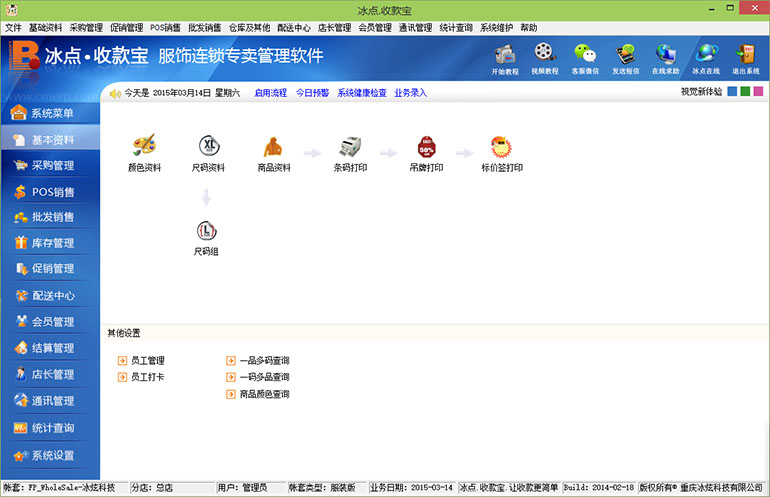
Task: Select 结算管理 in the sidebar
Action: (50, 348)
